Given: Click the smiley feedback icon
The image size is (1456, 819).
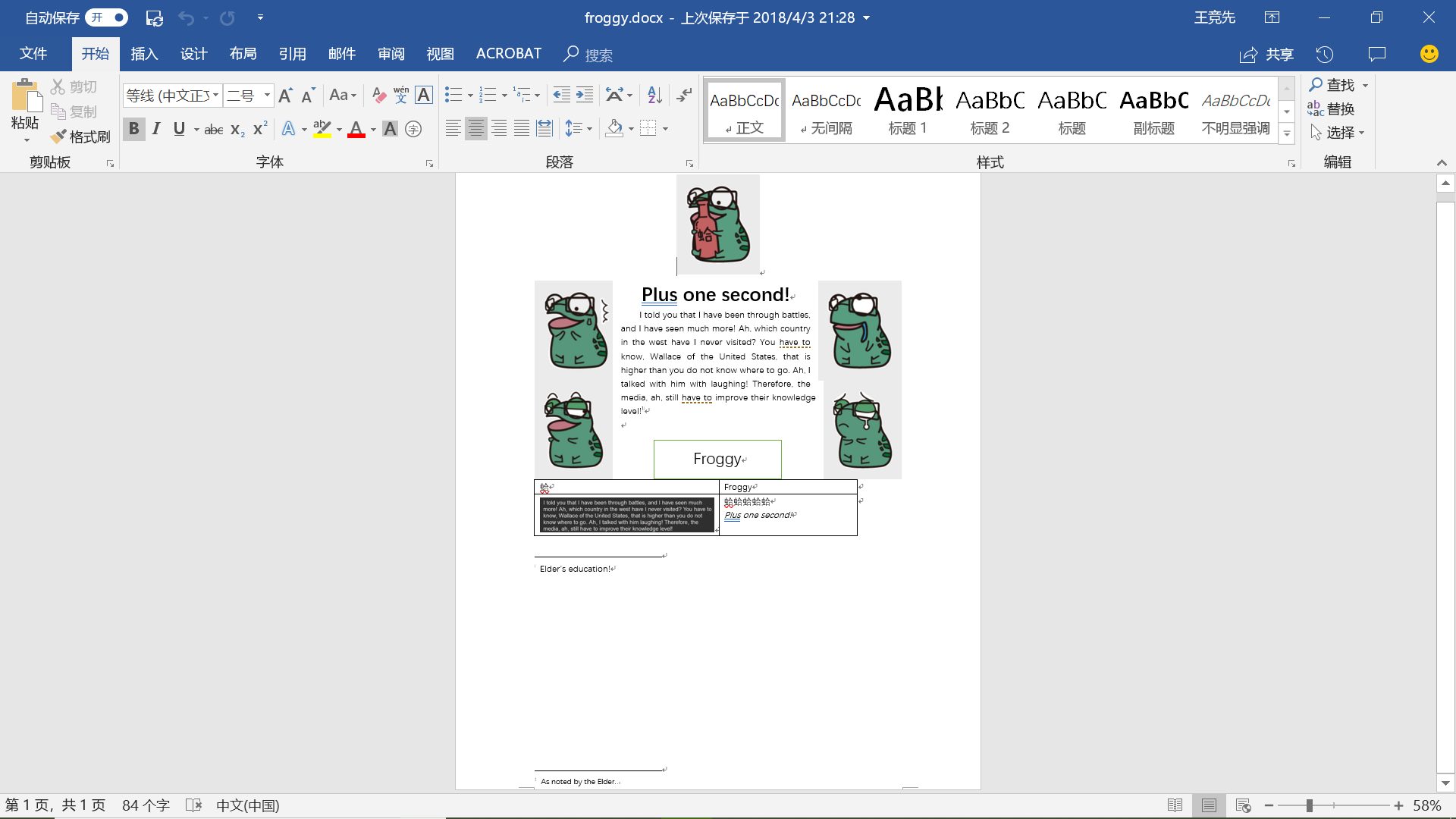Looking at the screenshot, I should [x=1429, y=54].
